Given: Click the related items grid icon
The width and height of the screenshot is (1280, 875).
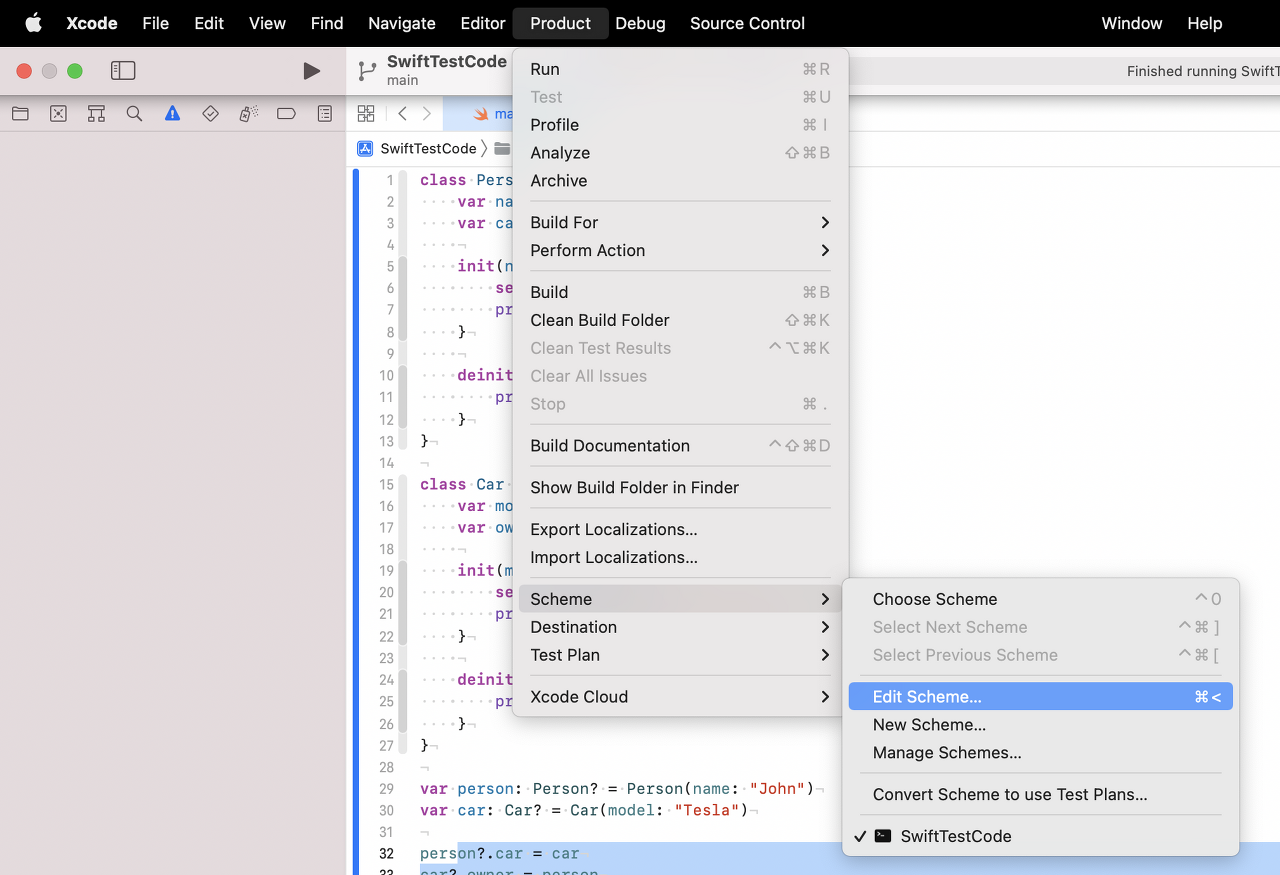Looking at the screenshot, I should (x=366, y=114).
